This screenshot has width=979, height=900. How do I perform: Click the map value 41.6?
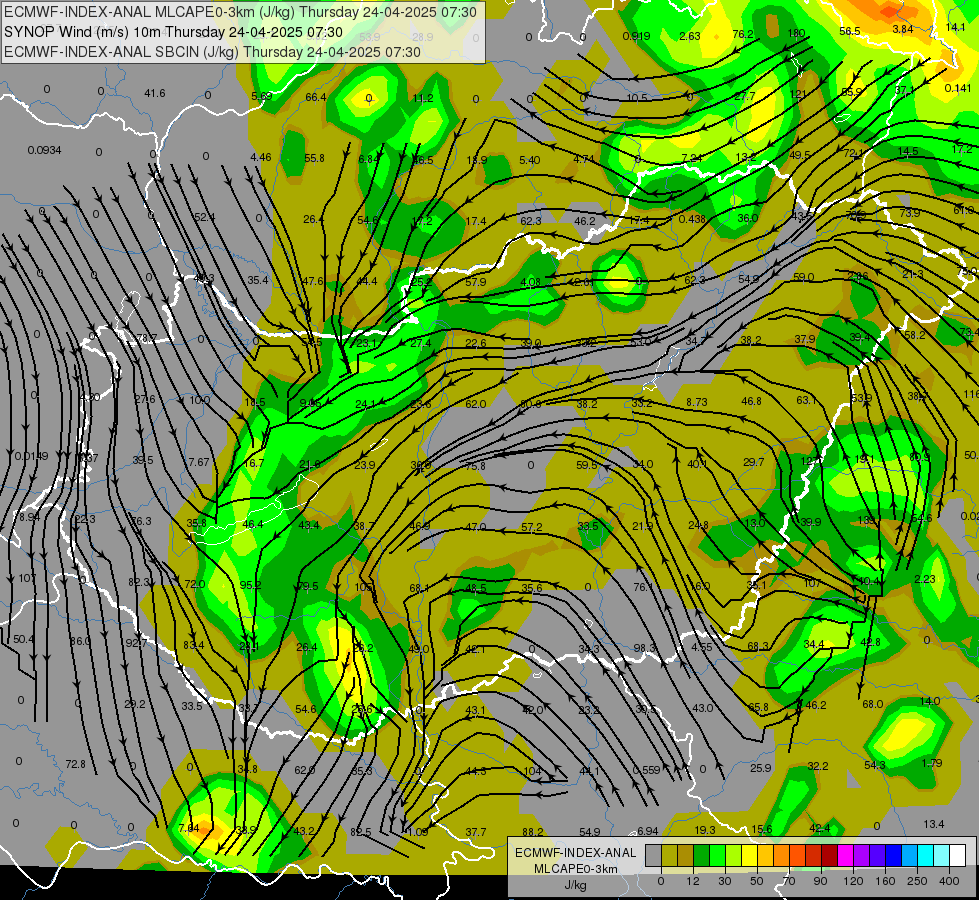pos(155,94)
